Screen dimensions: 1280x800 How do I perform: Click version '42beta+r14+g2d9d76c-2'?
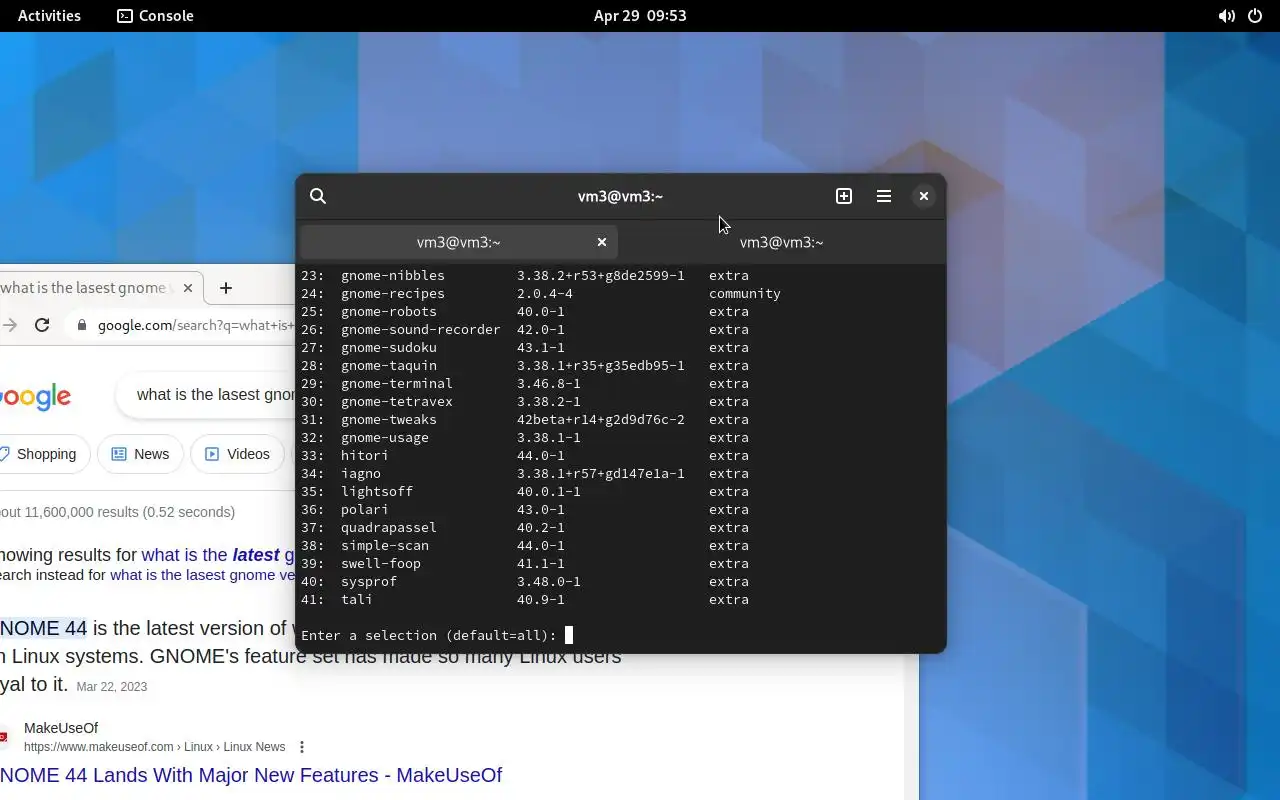[x=601, y=419]
